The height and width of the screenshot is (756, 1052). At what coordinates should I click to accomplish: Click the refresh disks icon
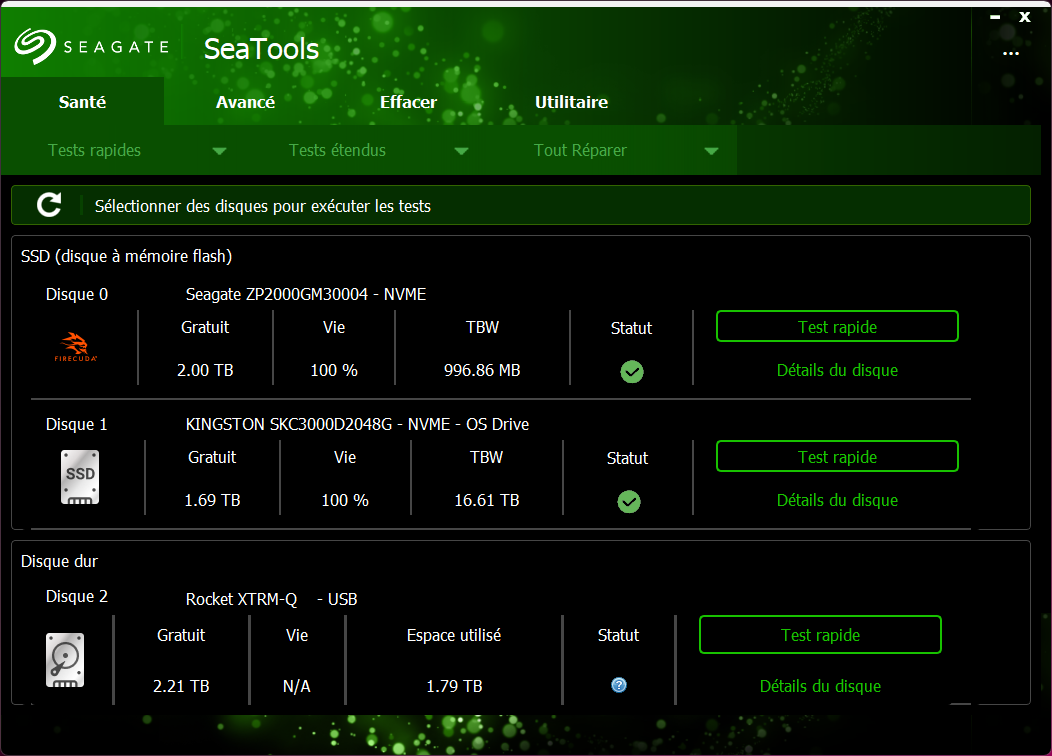(47, 204)
